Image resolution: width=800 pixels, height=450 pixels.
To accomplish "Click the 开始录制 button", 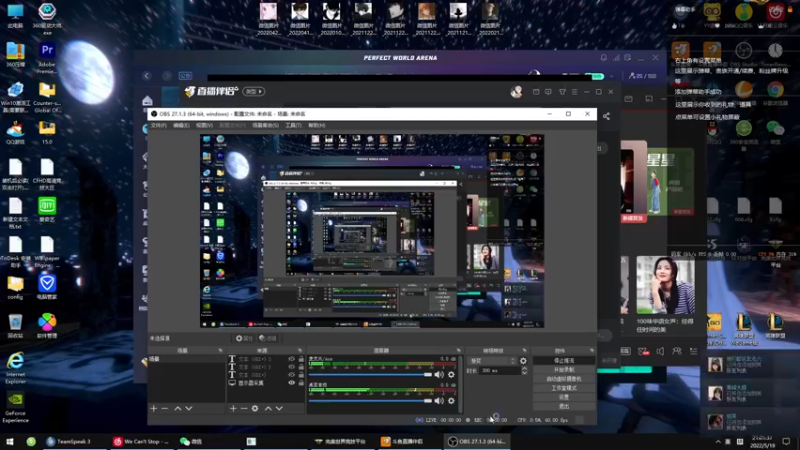I will click(x=564, y=370).
